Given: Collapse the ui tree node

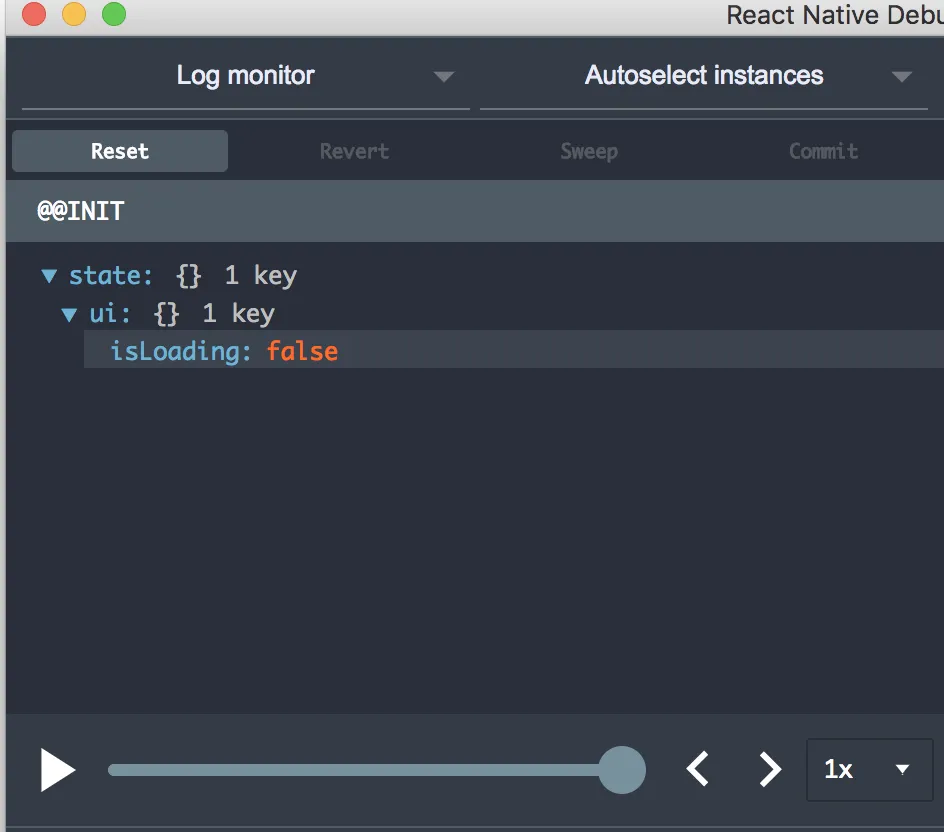Looking at the screenshot, I should tap(70, 314).
